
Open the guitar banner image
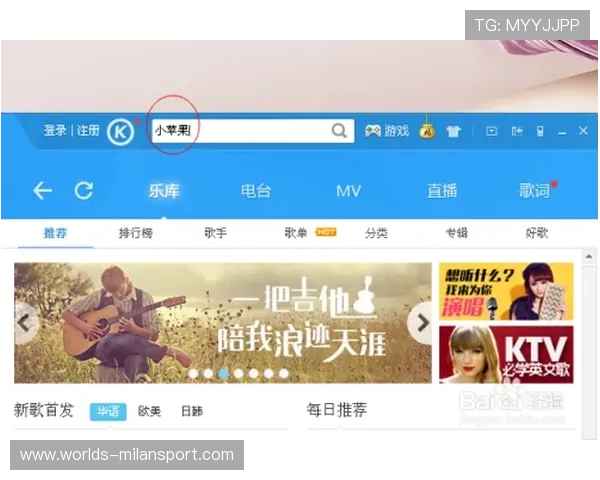(223, 323)
